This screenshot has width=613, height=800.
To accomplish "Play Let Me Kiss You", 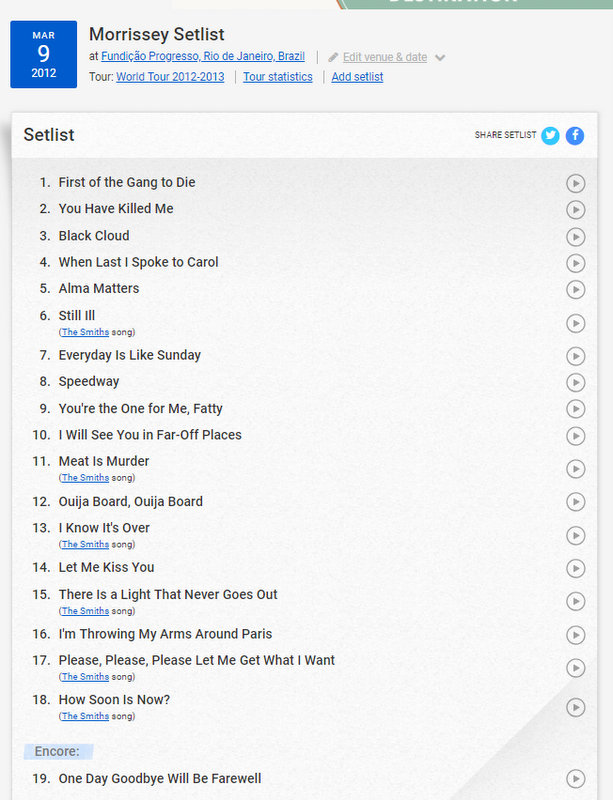I will coord(576,568).
